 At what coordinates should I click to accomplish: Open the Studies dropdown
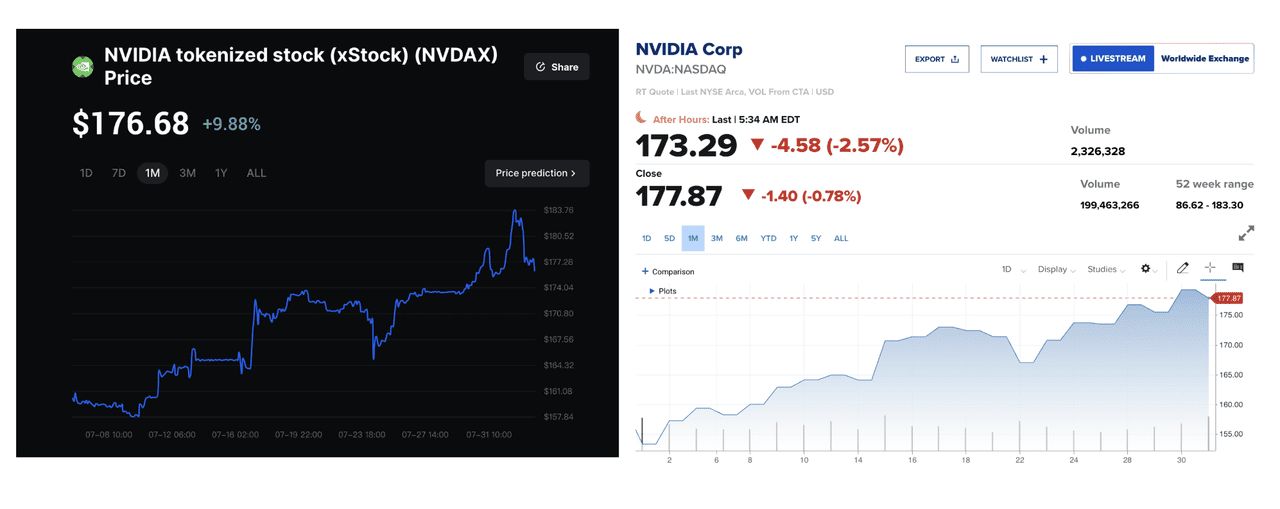(1105, 269)
